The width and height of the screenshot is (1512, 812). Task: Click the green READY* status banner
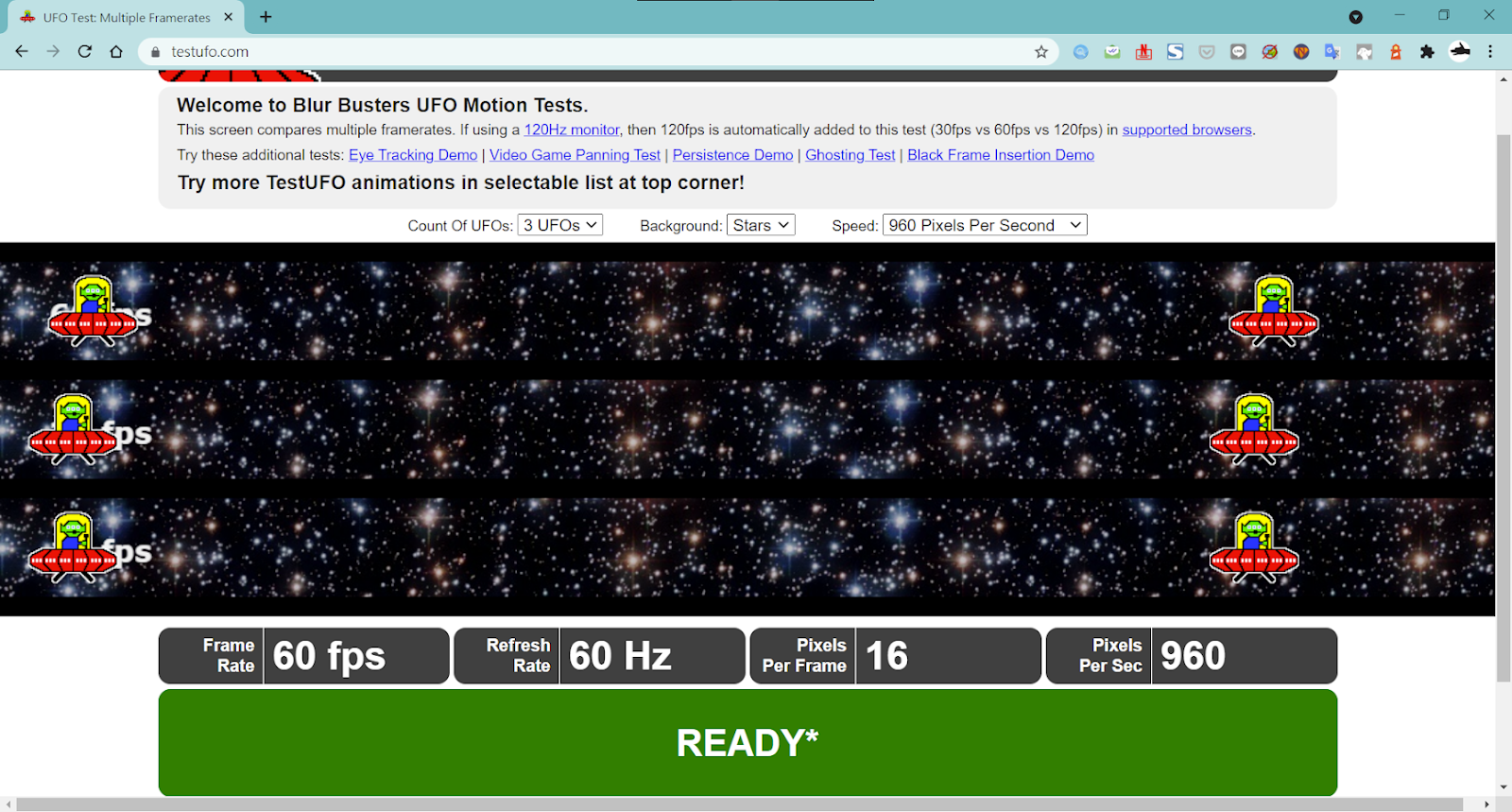tap(747, 743)
